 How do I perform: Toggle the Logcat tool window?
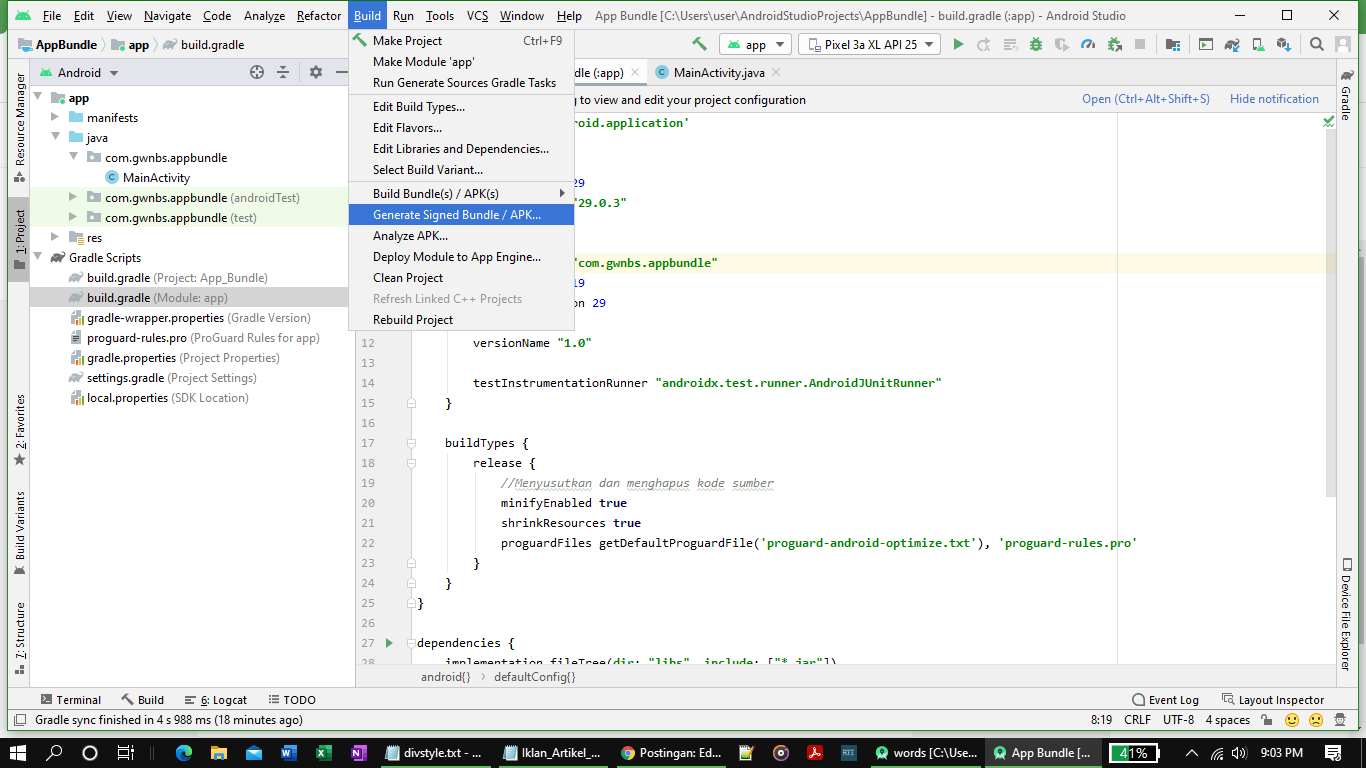coord(219,699)
